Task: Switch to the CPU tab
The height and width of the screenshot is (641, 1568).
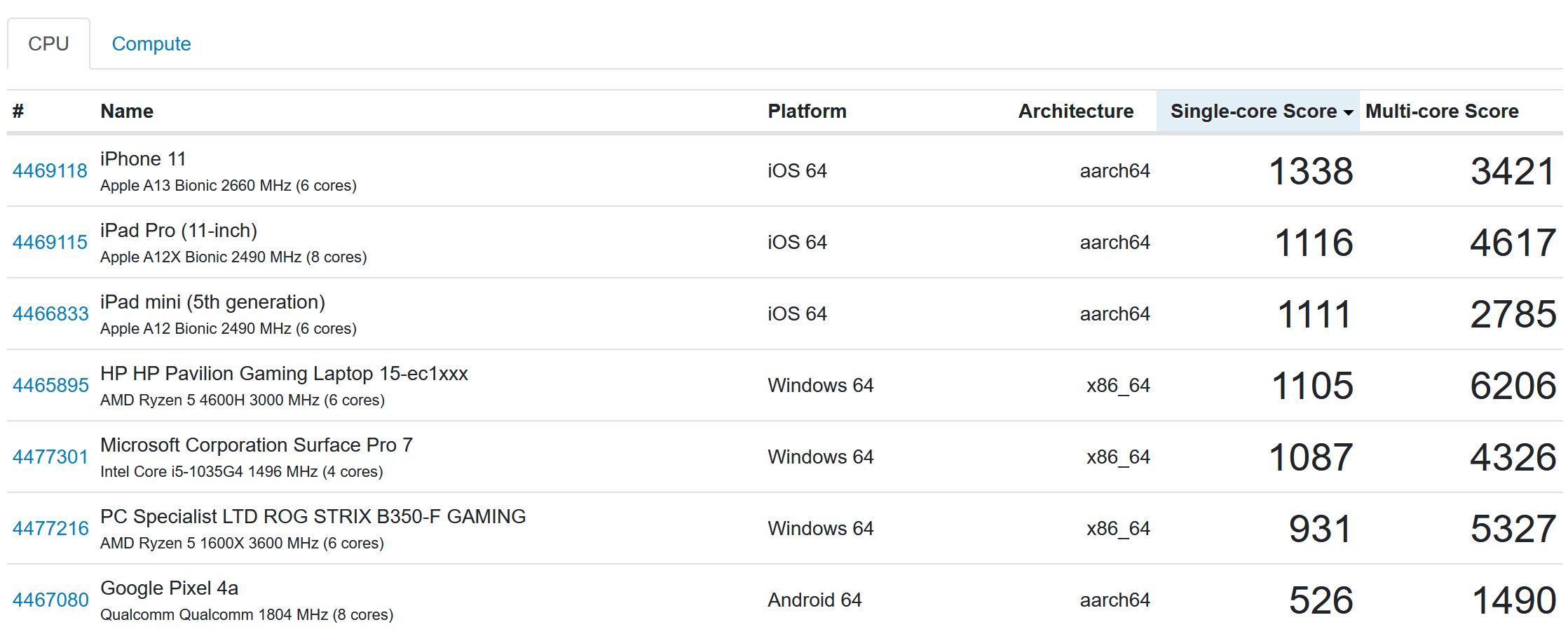Action: (48, 43)
